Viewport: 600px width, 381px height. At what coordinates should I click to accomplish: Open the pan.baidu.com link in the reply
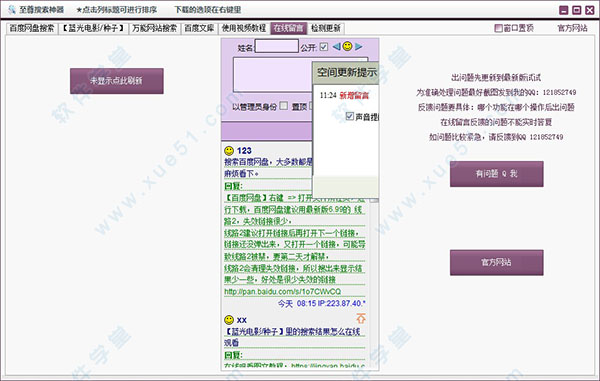282,291
